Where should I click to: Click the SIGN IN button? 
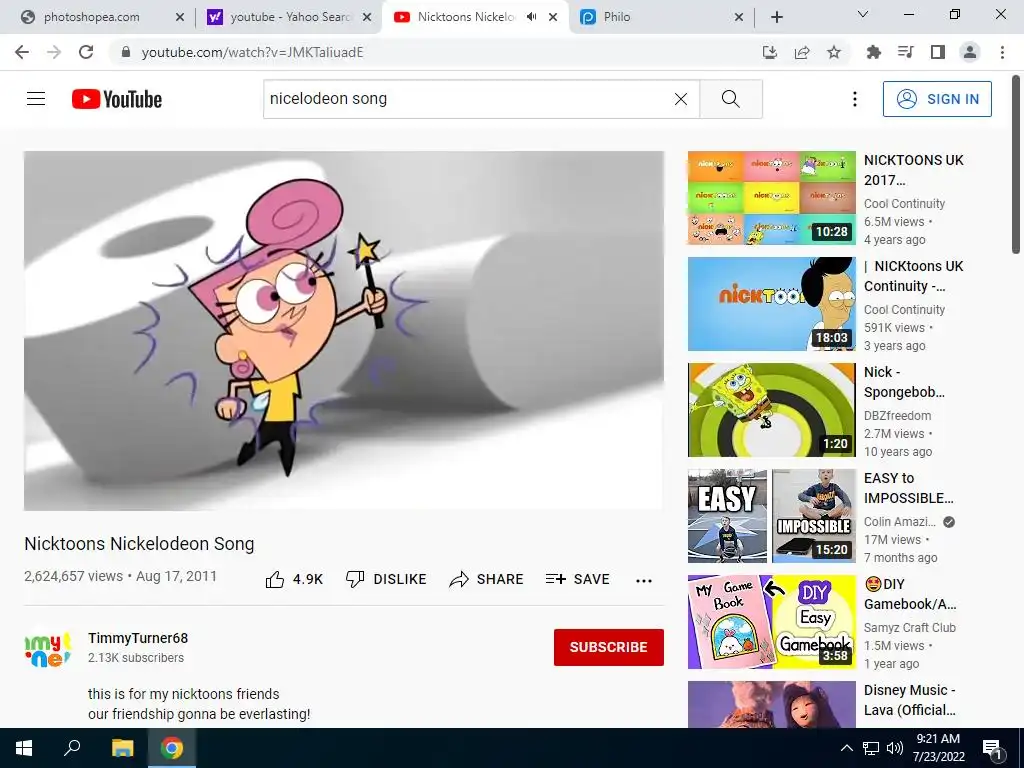[937, 99]
